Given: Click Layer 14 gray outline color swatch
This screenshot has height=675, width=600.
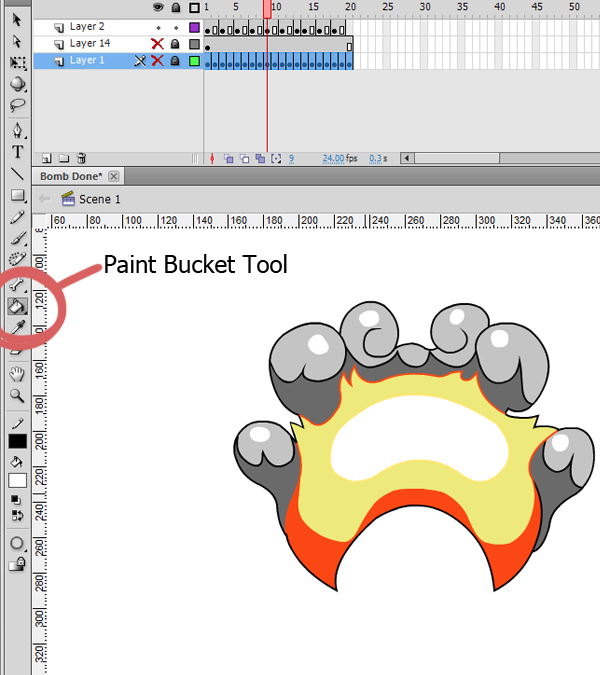Looking at the screenshot, I should pyautogui.click(x=195, y=44).
